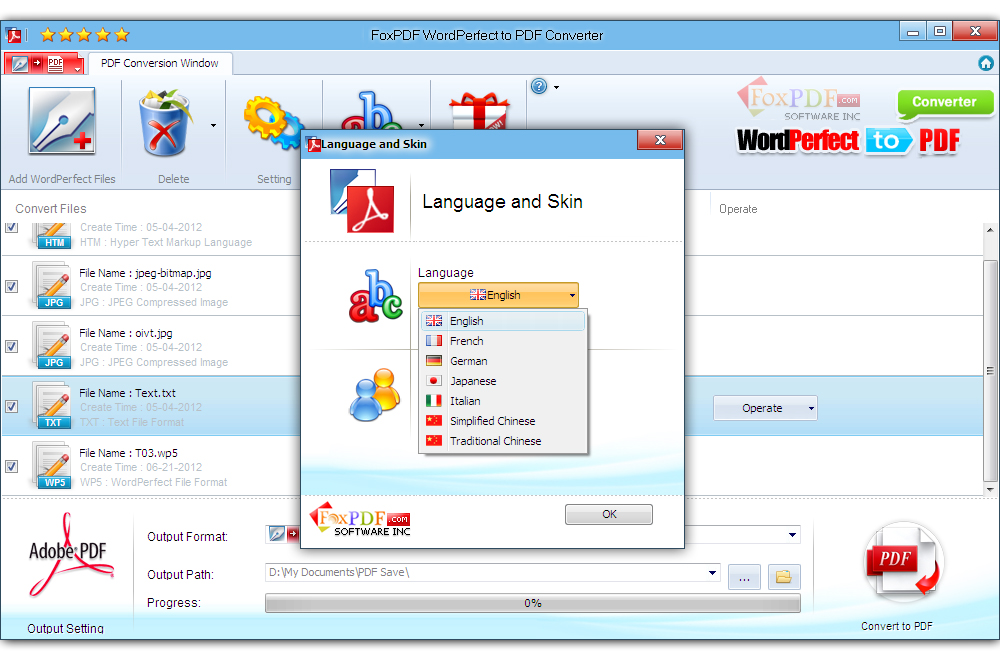Click the FoxPDF app icon in the title bar
This screenshot has height=661, width=1000.
14,35
